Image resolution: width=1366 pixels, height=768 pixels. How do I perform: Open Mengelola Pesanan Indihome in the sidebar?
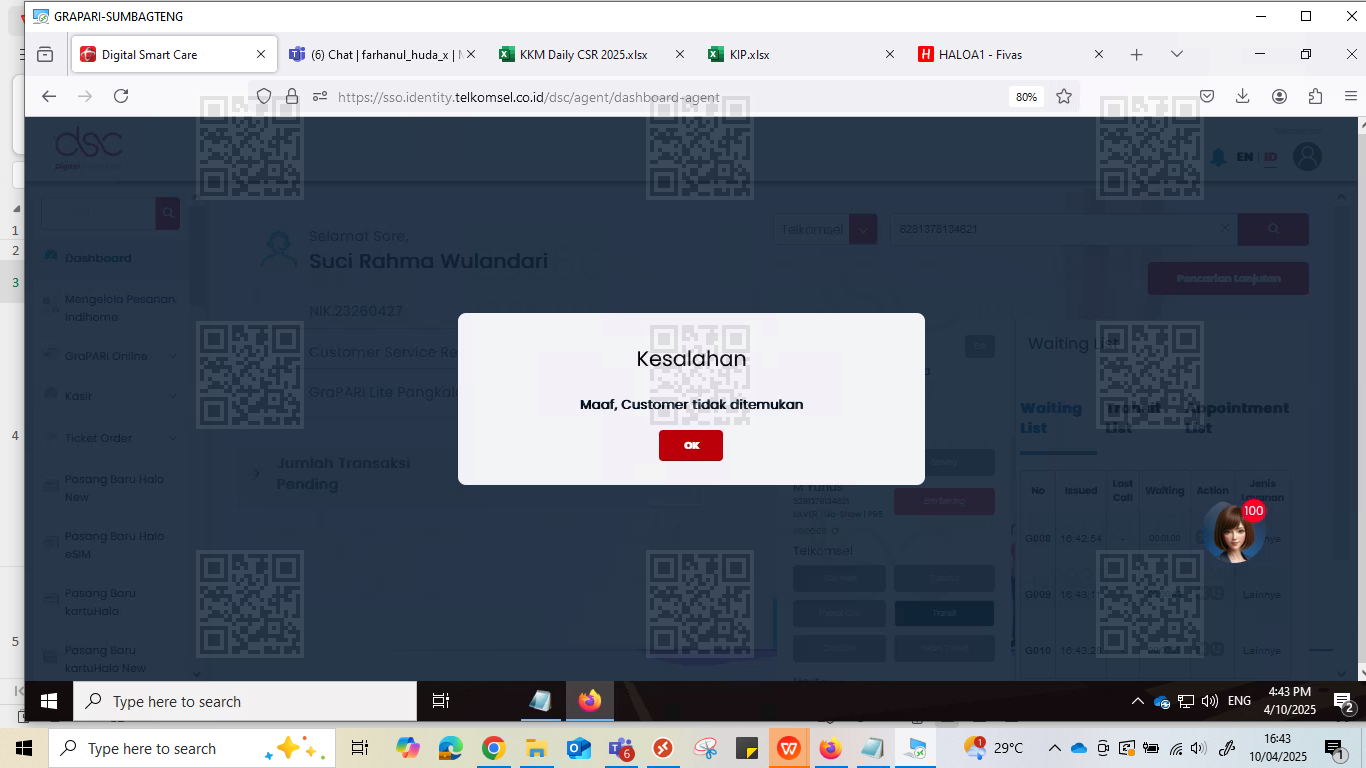[x=120, y=308]
